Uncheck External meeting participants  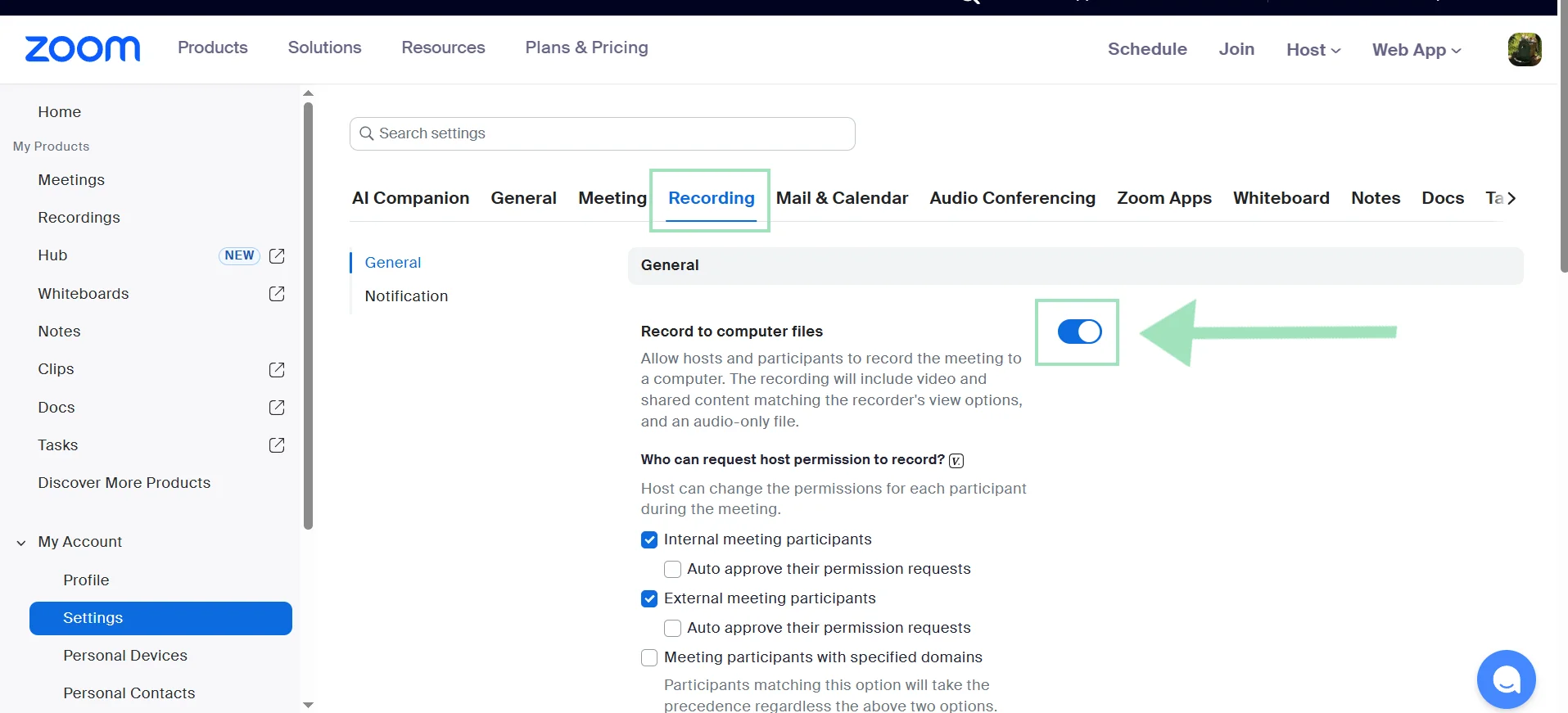(x=649, y=599)
